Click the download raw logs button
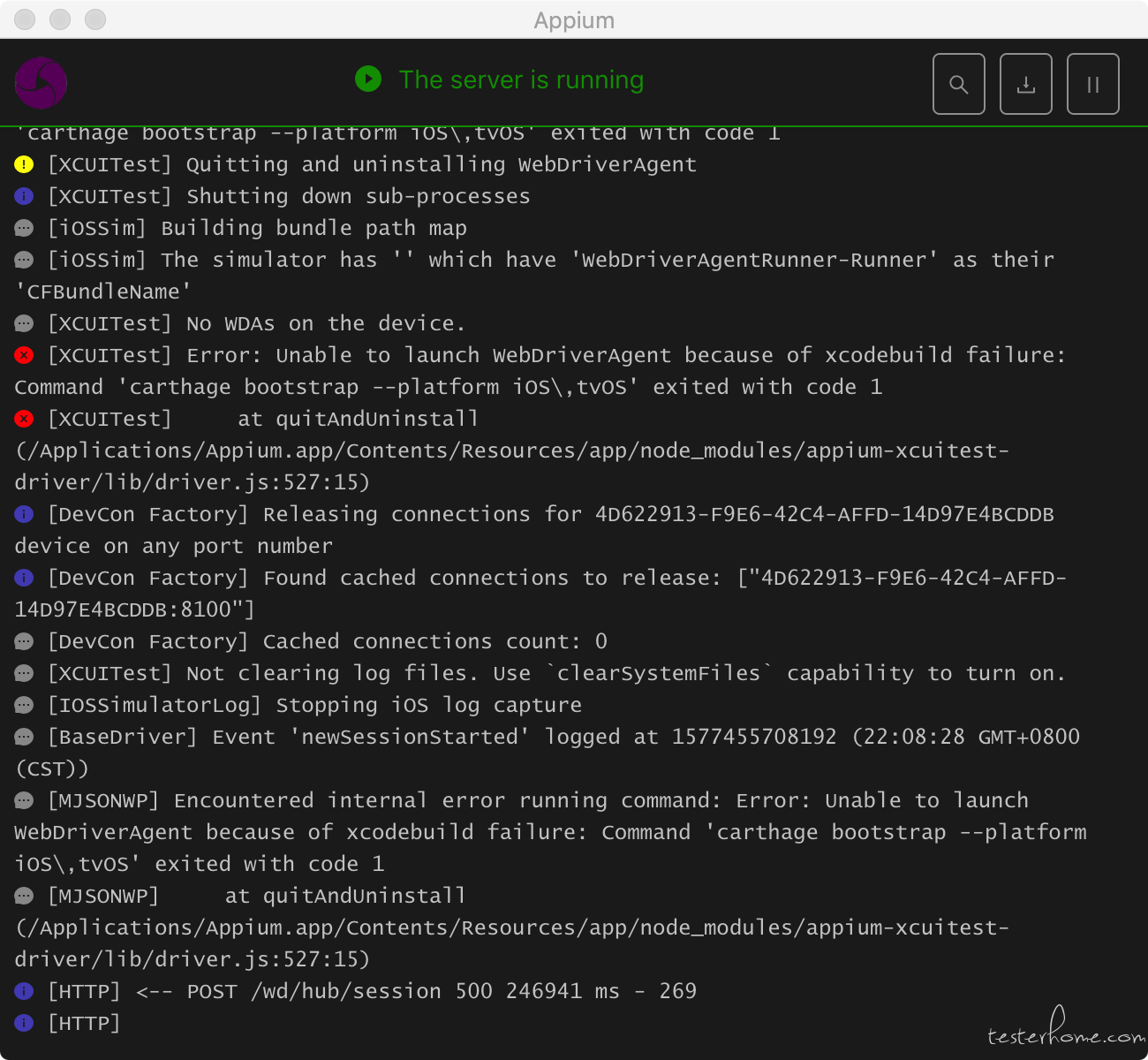The width and height of the screenshot is (1148, 1060). pyautogui.click(x=1025, y=84)
